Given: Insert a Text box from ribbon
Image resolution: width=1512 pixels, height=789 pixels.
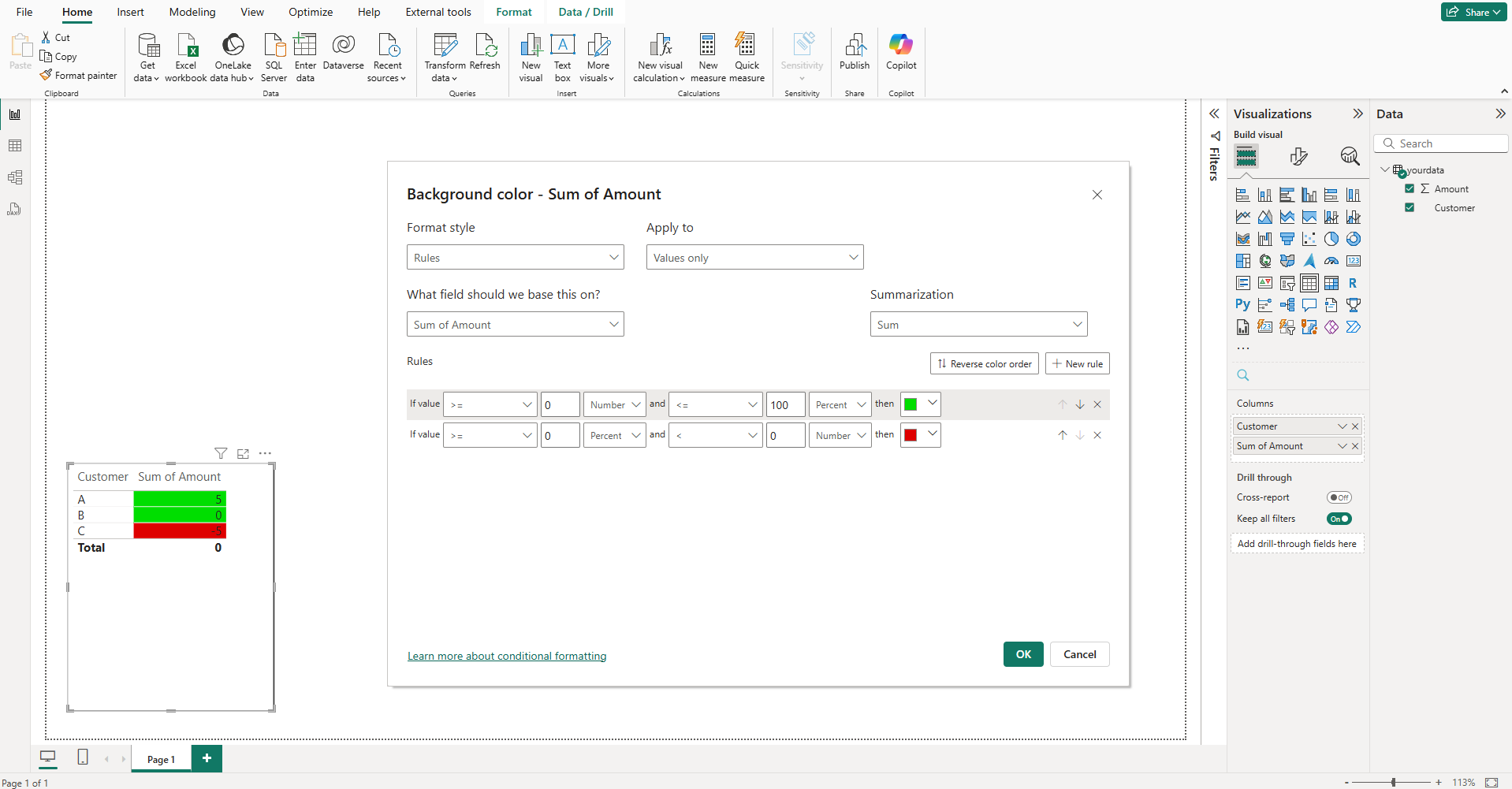Looking at the screenshot, I should point(563,57).
